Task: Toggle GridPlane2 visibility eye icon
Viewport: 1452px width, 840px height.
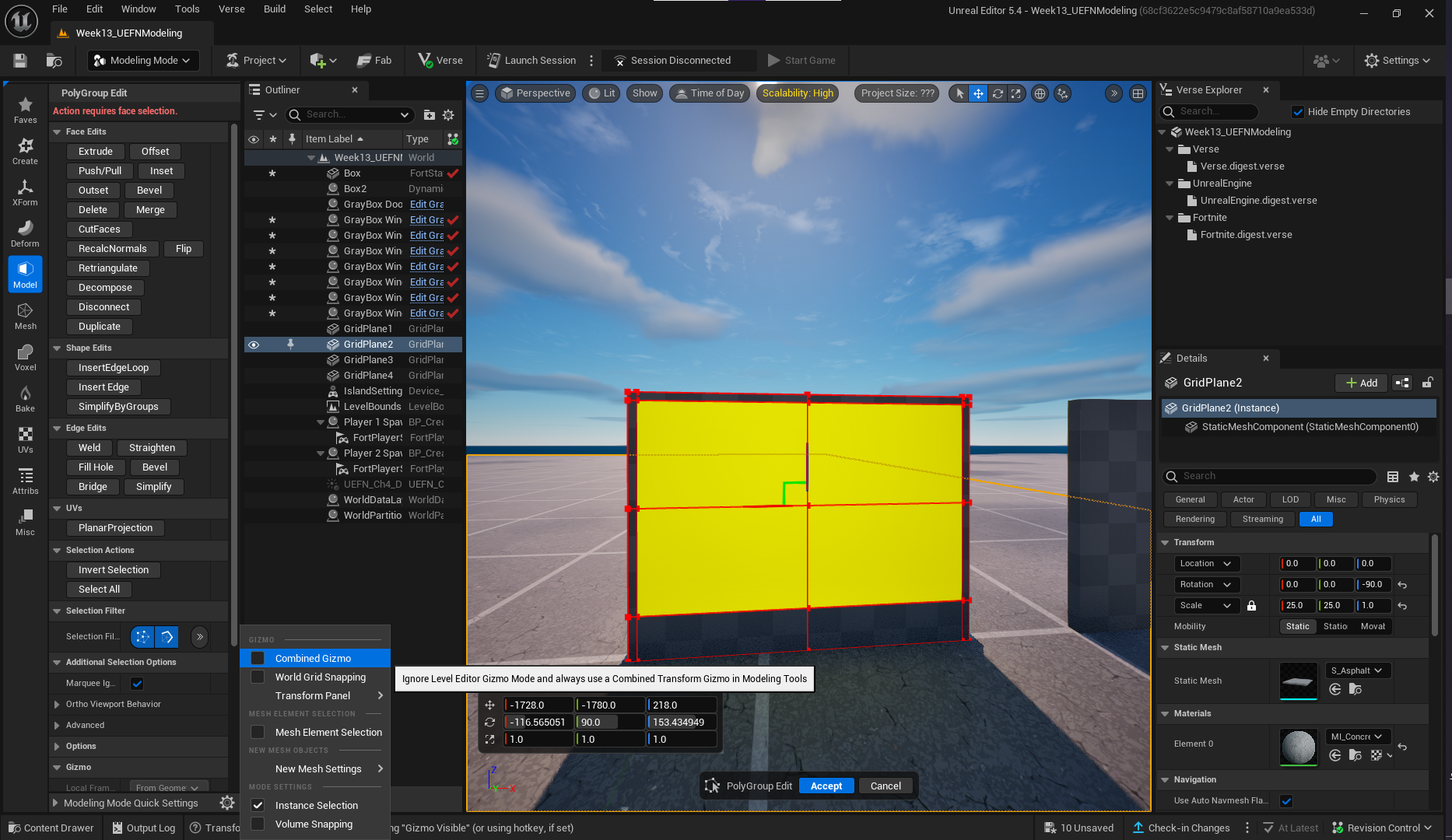Action: coord(254,344)
